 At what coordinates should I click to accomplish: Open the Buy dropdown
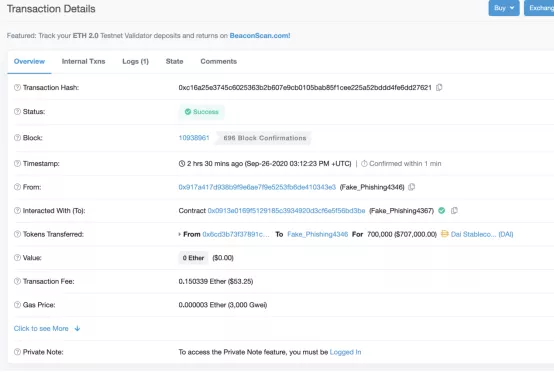point(504,8)
